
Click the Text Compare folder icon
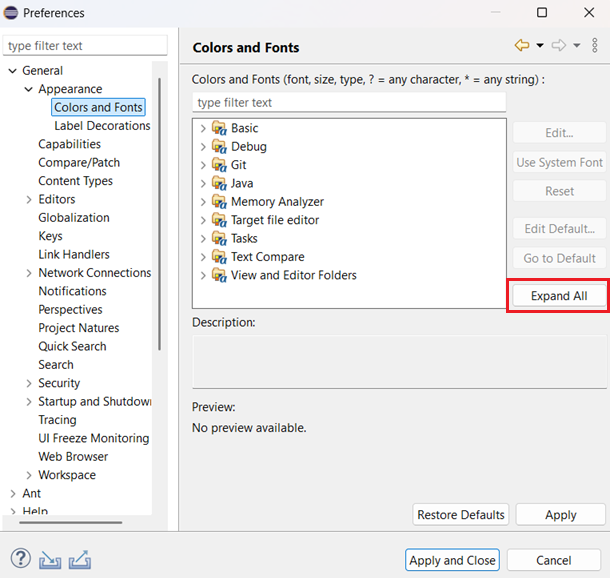point(219,257)
